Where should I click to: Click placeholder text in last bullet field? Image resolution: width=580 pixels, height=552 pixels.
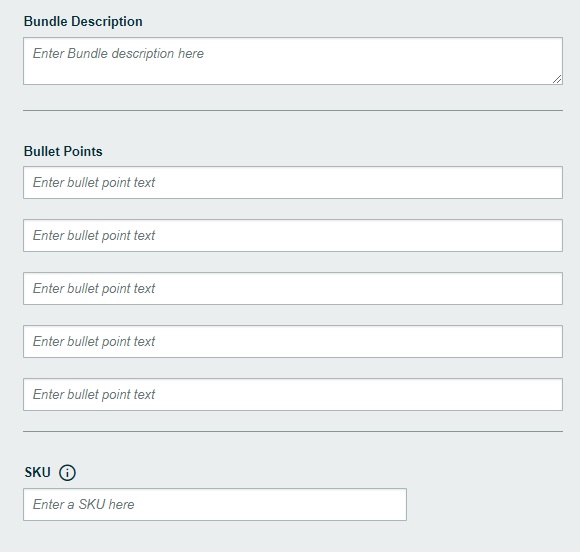[94, 394]
